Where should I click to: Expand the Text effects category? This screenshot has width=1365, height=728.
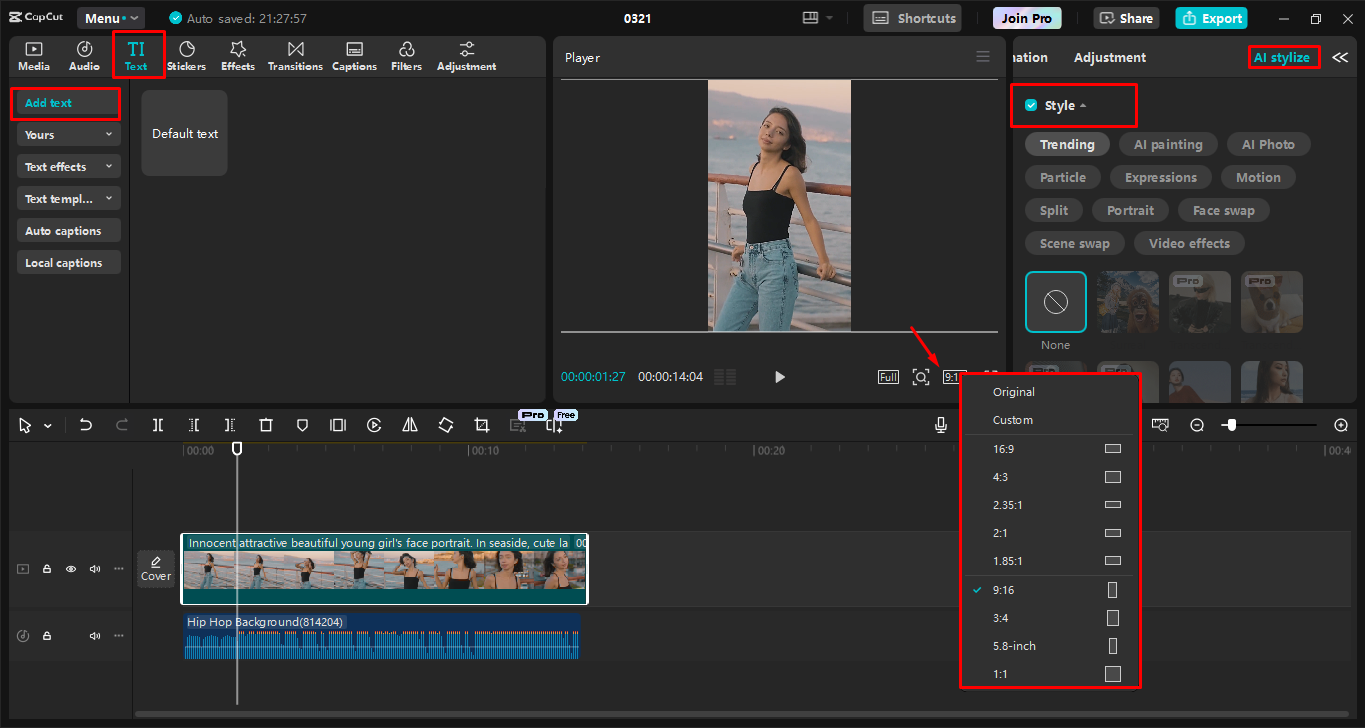69,167
